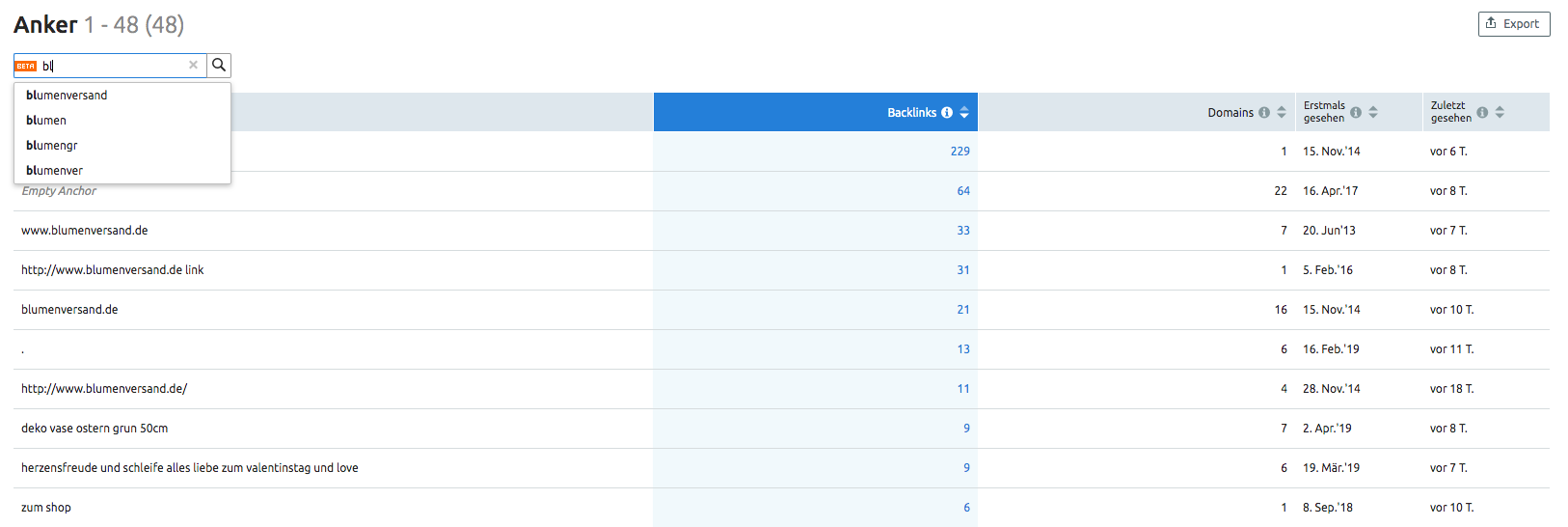This screenshot has height=527, width=1568.
Task: Click the 'vor 6 T.' last-seen cell
Action: (x=1448, y=152)
